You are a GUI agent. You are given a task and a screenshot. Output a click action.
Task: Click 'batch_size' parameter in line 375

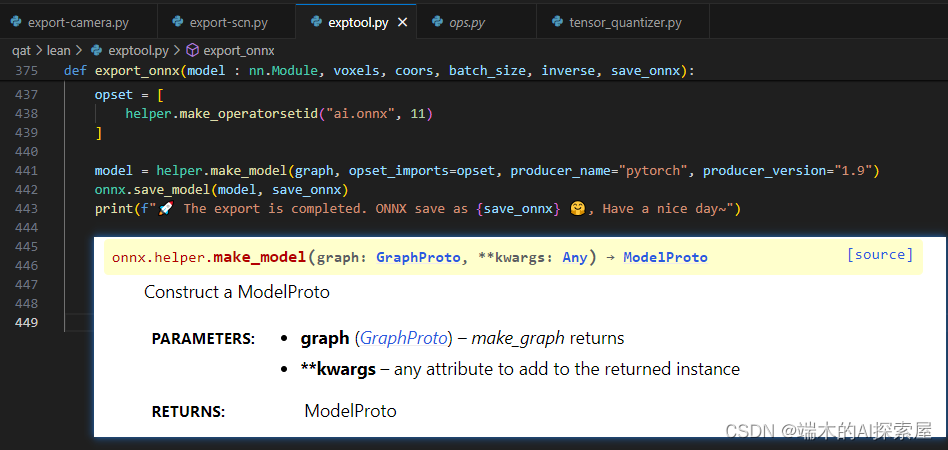[x=487, y=71]
